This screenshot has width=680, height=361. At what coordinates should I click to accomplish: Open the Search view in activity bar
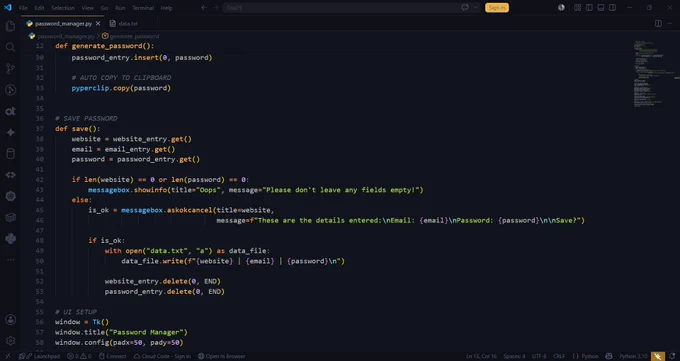tap(10, 47)
